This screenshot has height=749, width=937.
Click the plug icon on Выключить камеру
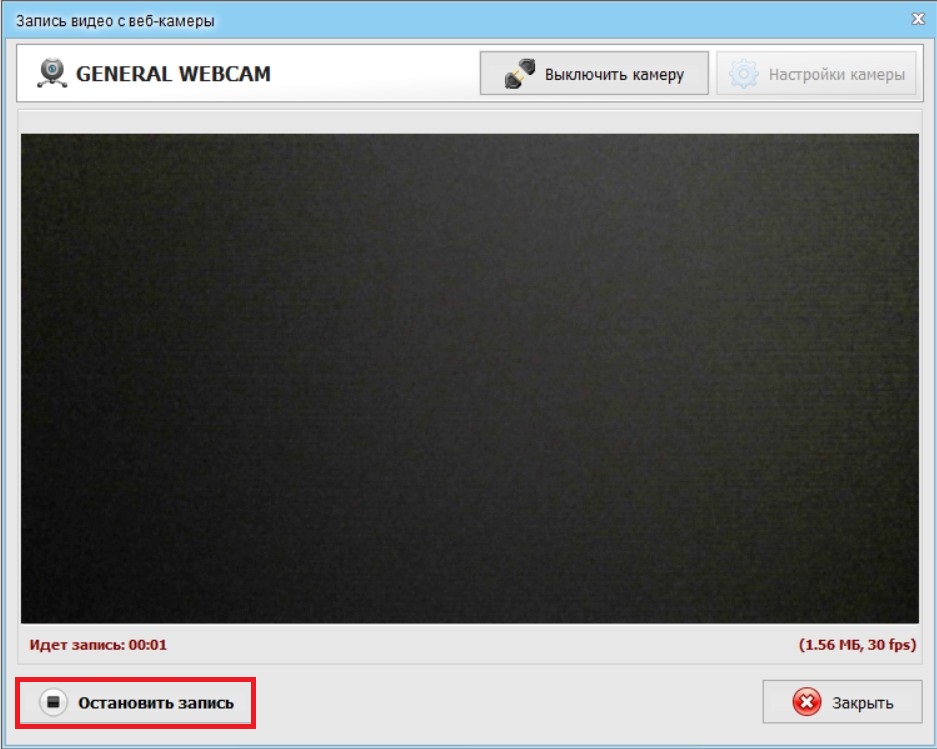pos(519,74)
